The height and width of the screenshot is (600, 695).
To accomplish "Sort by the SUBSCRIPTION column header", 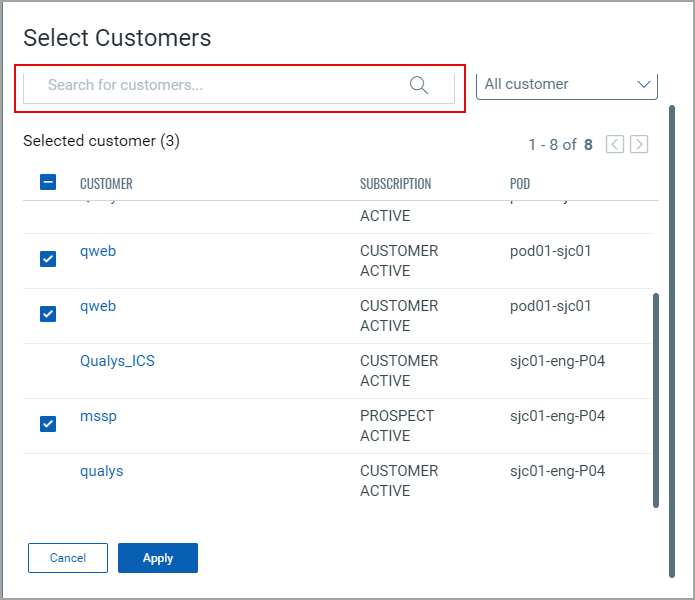I will pyautogui.click(x=395, y=183).
